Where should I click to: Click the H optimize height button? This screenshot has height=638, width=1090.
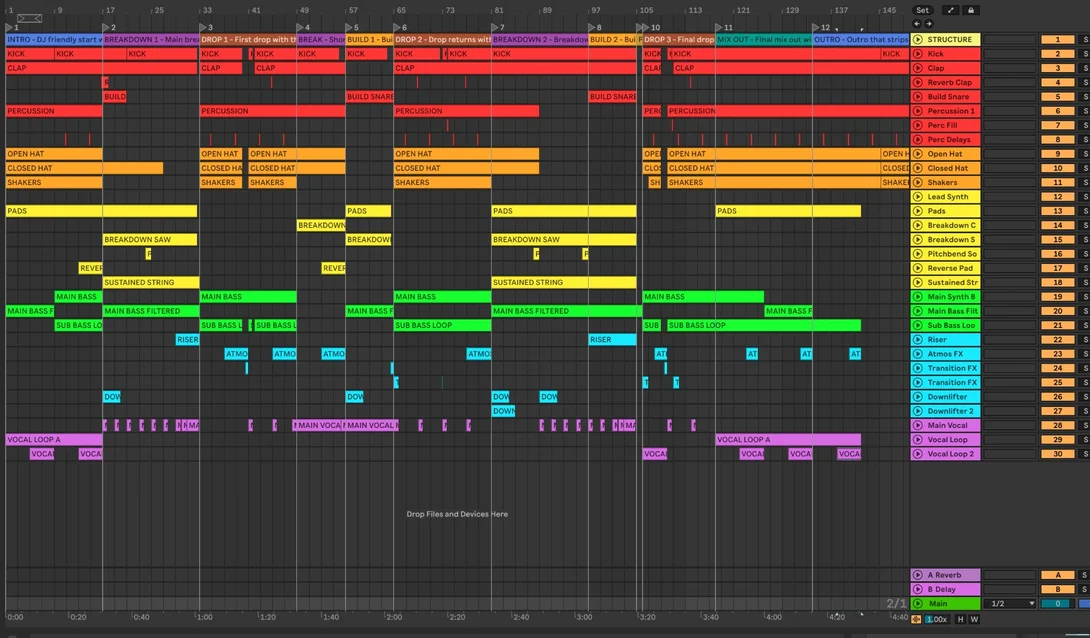pos(961,619)
